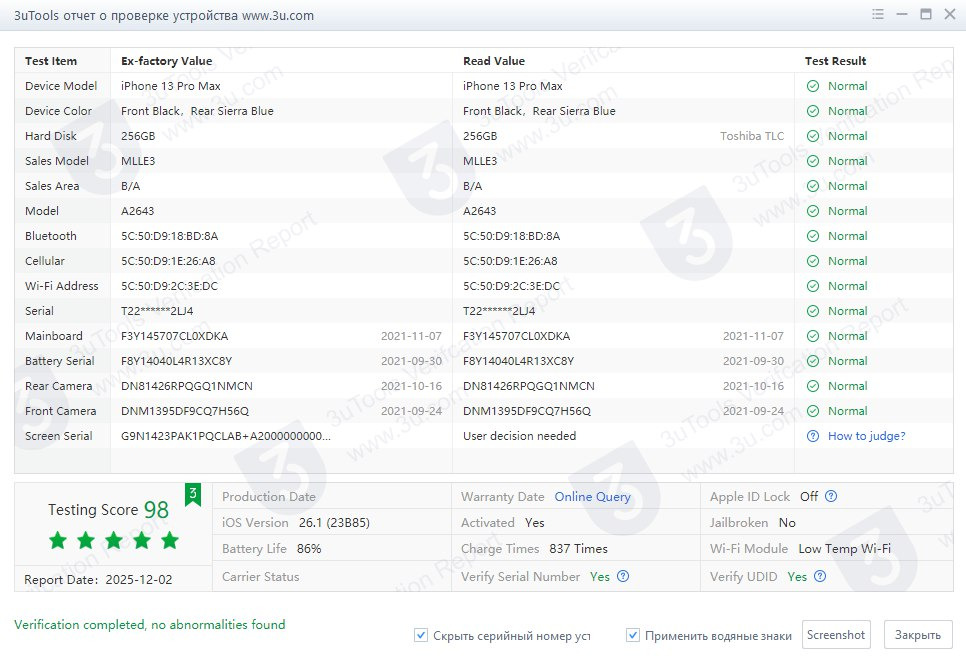Click the question icon in Screen Serial row
The image size is (966, 664).
click(x=813, y=436)
